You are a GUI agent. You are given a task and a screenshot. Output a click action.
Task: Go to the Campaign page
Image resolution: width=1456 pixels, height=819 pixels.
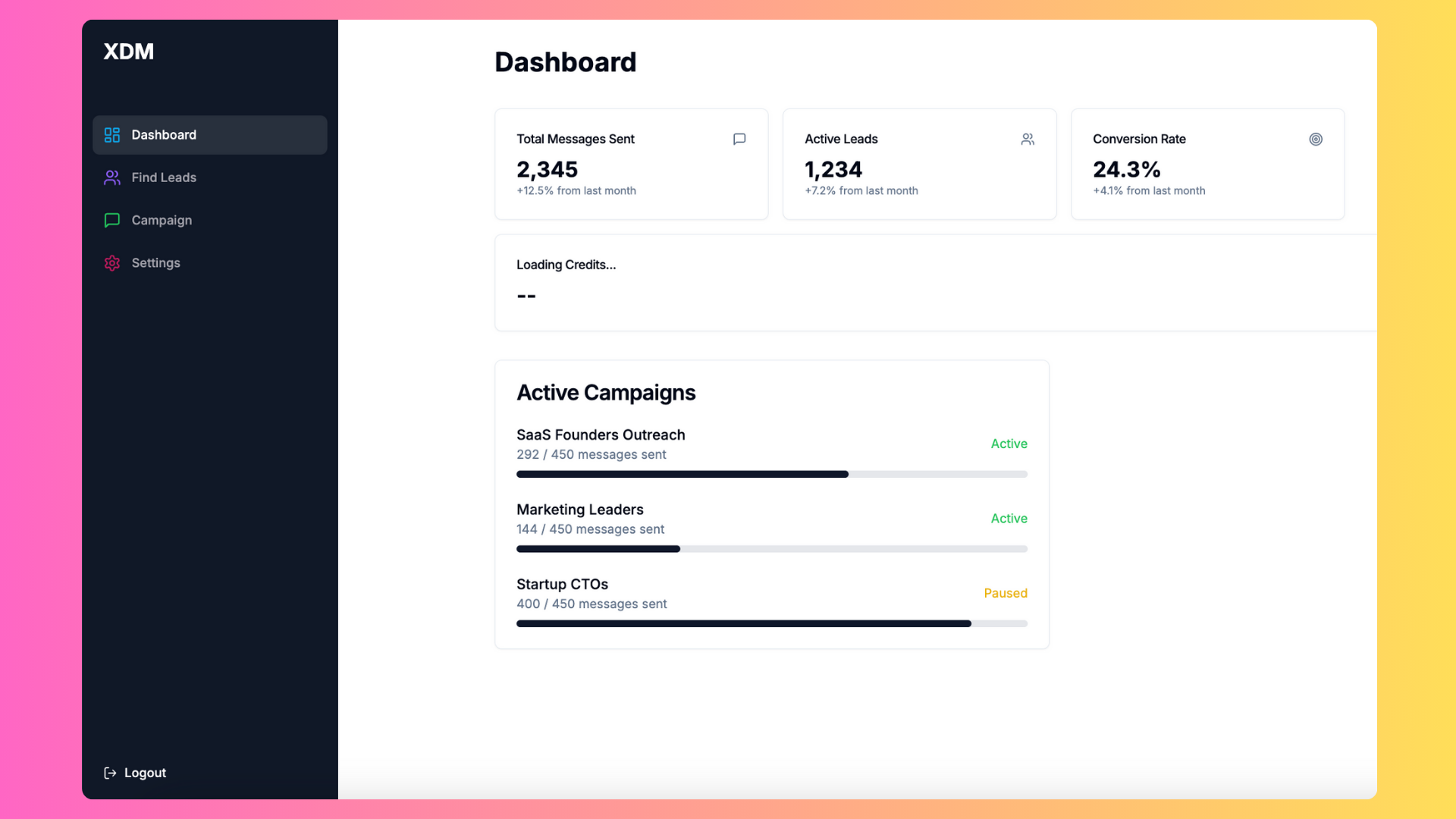[162, 220]
